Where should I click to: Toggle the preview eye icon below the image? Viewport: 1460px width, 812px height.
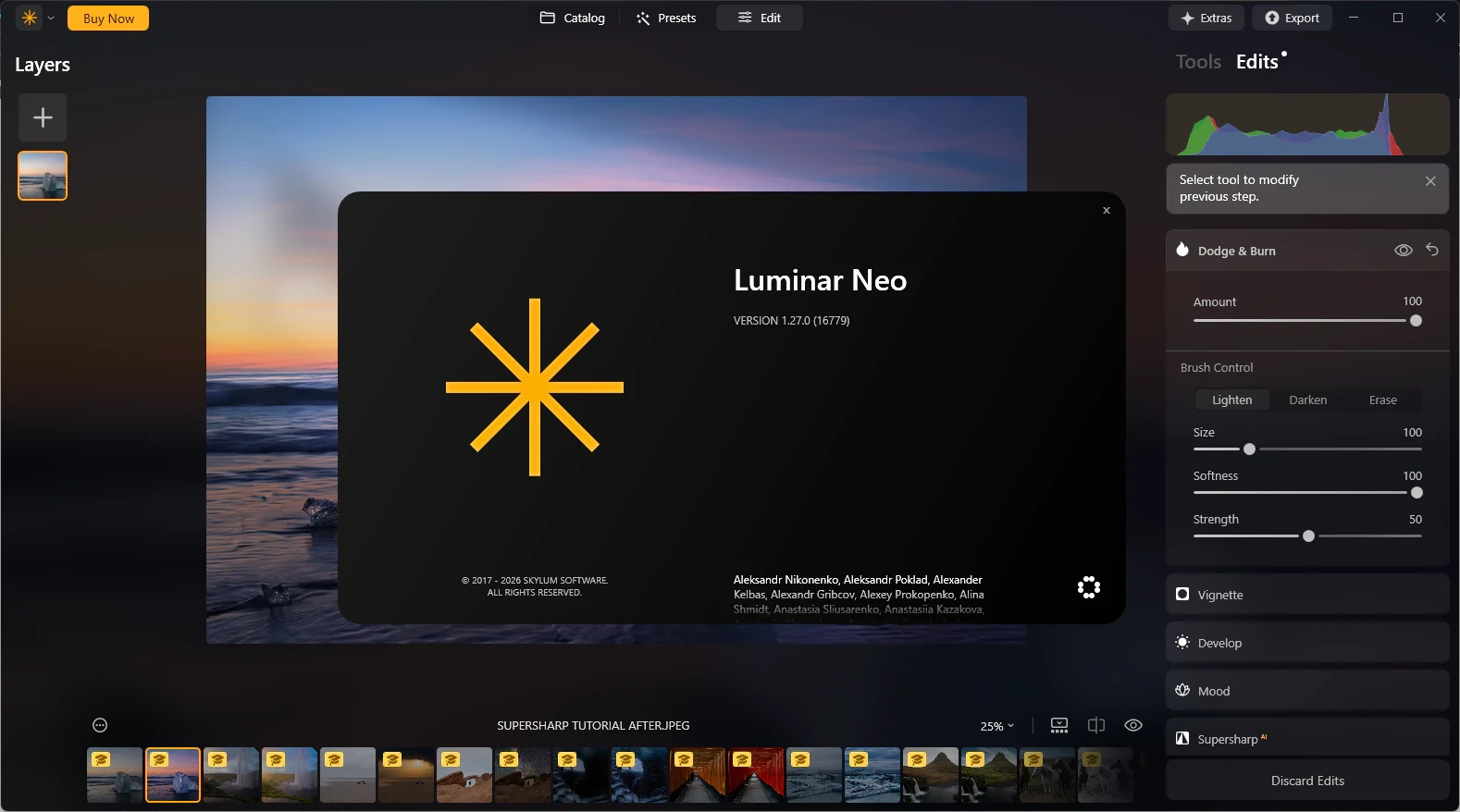1133,726
